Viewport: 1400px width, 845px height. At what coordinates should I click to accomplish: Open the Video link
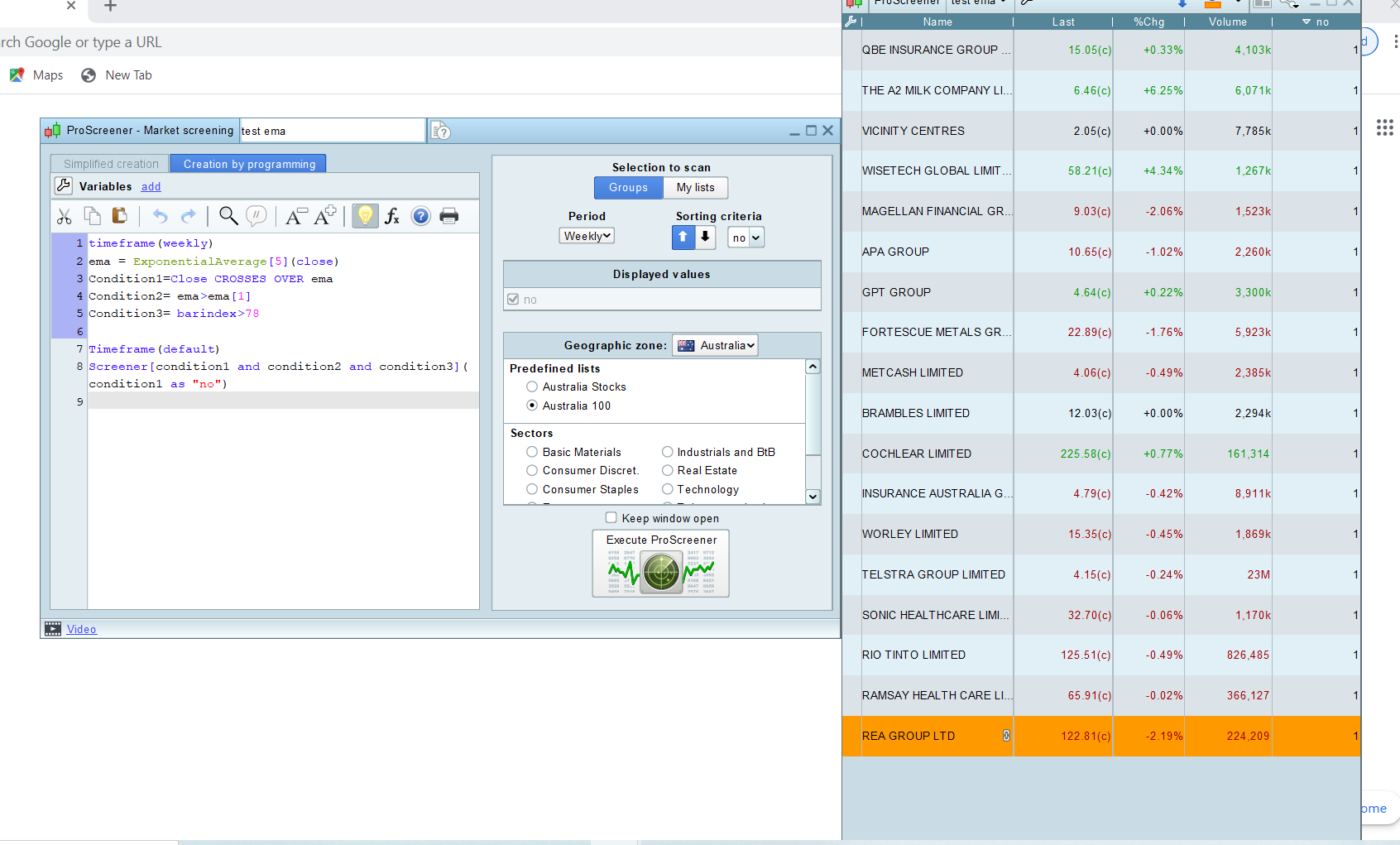(x=81, y=630)
